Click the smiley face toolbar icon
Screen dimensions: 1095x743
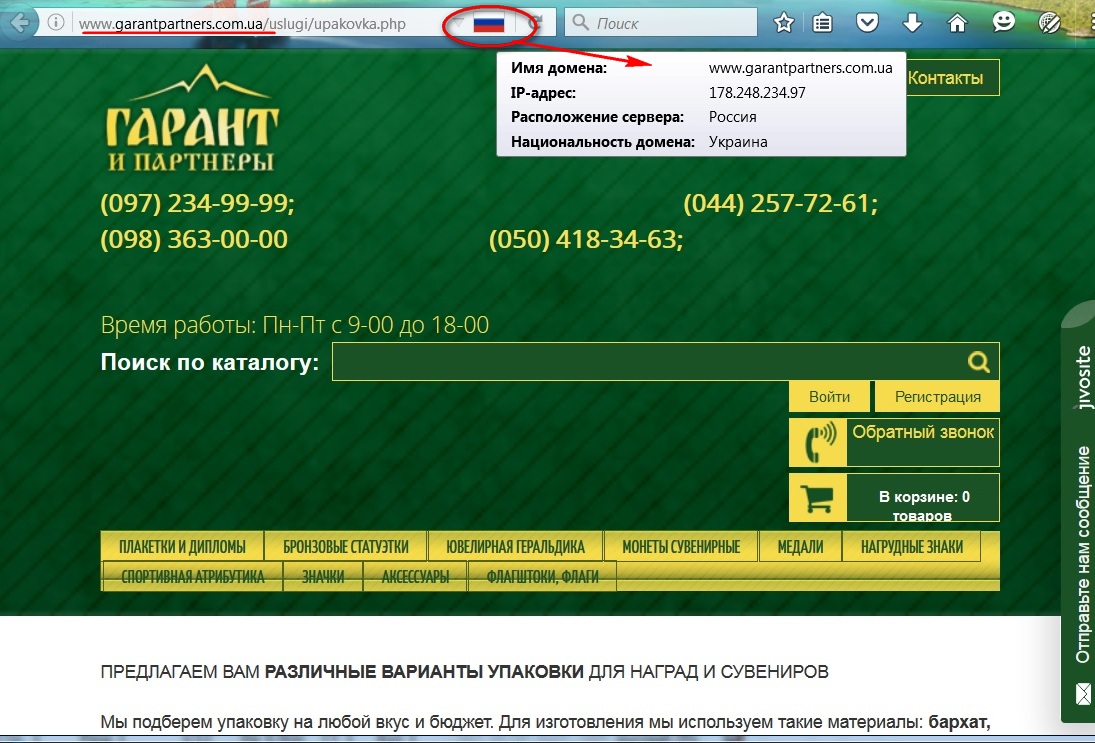point(1004,22)
